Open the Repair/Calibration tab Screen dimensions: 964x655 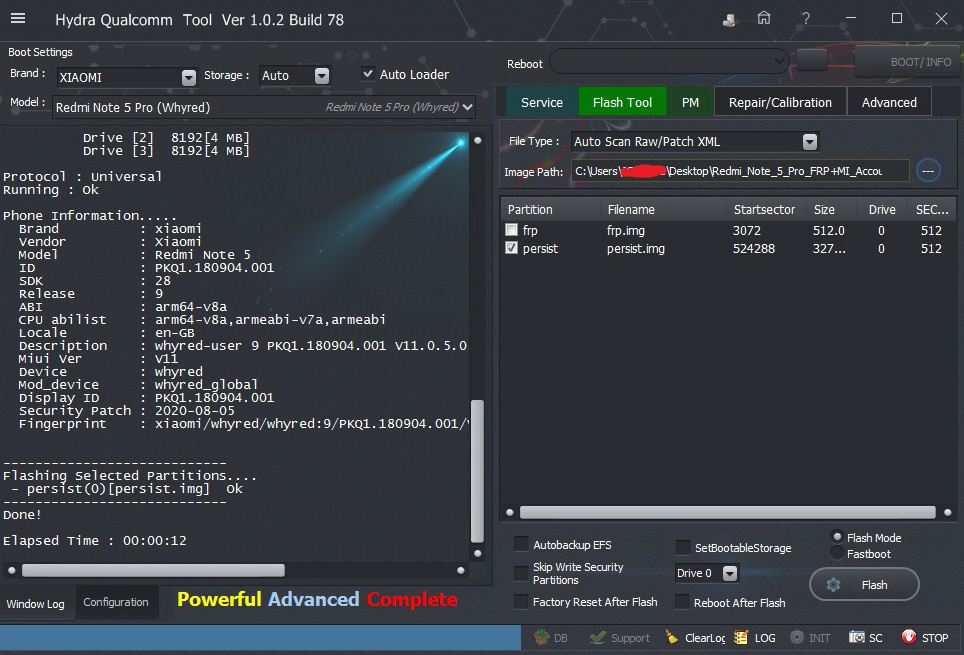point(780,102)
